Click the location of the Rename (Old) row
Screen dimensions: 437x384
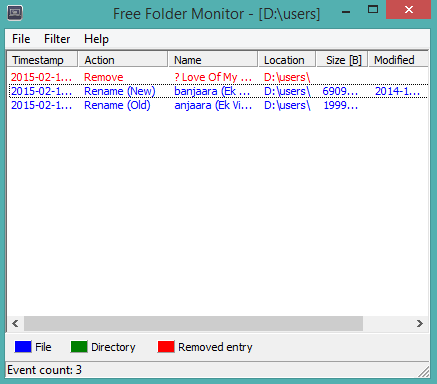pyautogui.click(x=287, y=105)
